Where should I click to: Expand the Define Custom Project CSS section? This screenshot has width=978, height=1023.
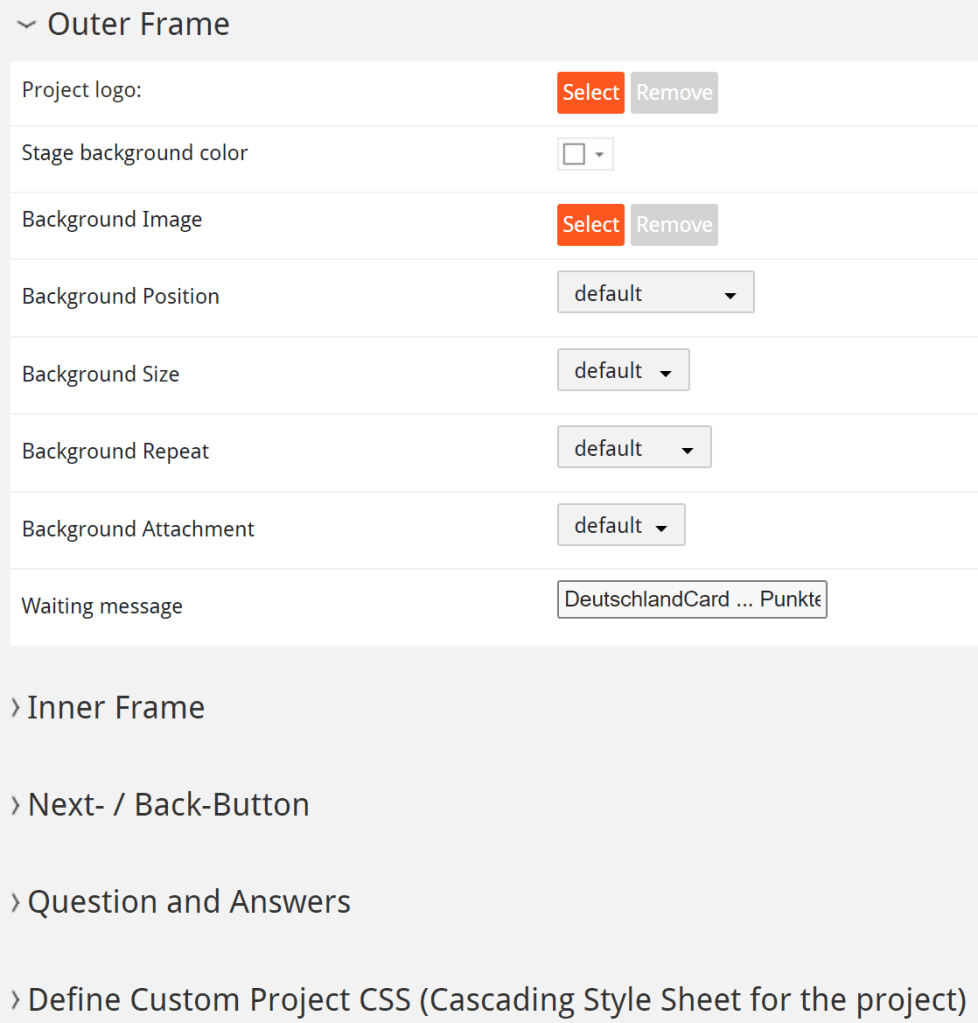coord(15,1000)
